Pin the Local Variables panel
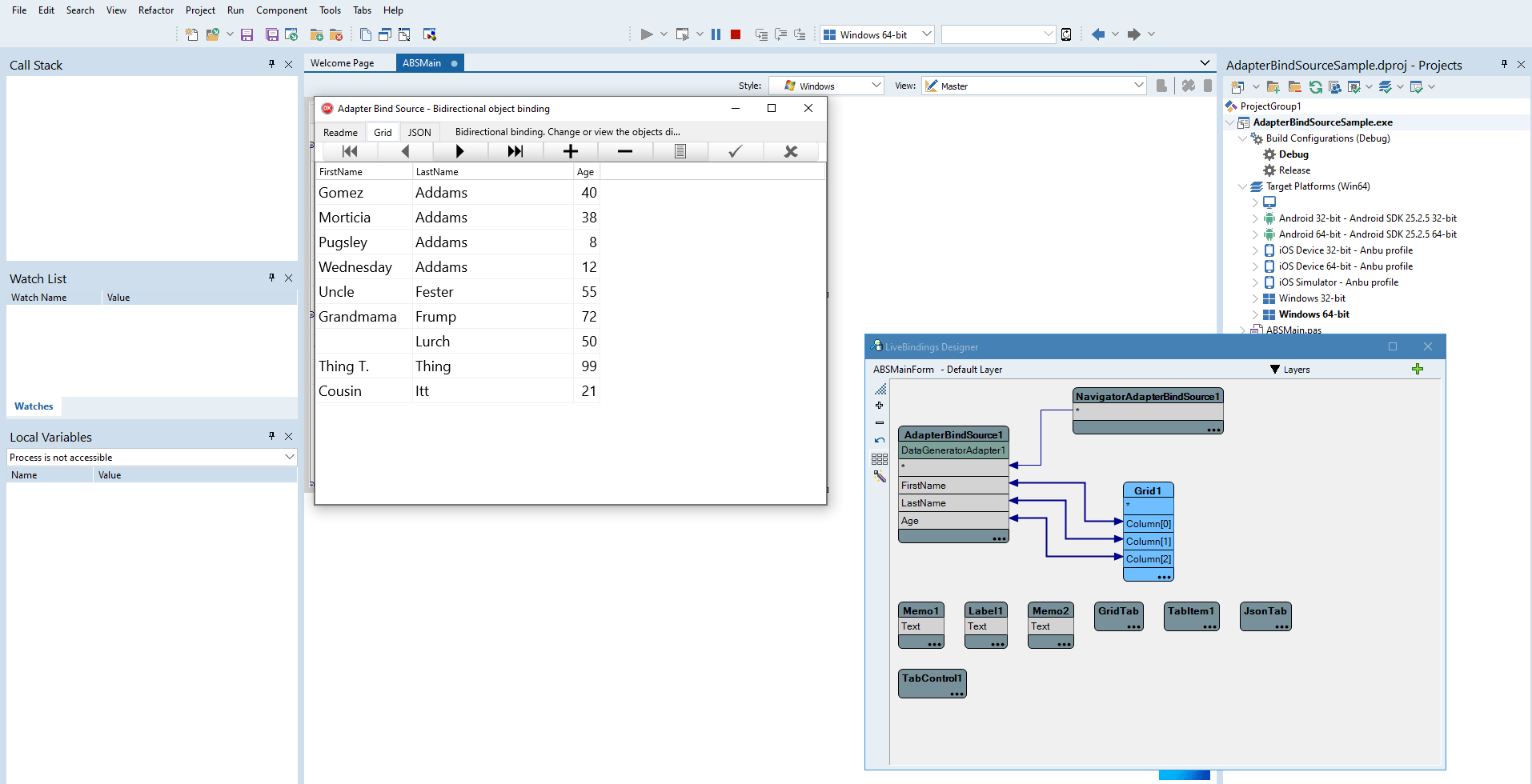 [x=271, y=436]
